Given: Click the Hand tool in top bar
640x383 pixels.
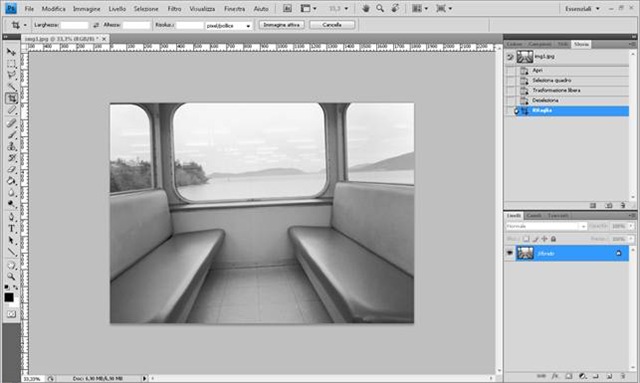Looking at the screenshot, I should click(366, 9).
